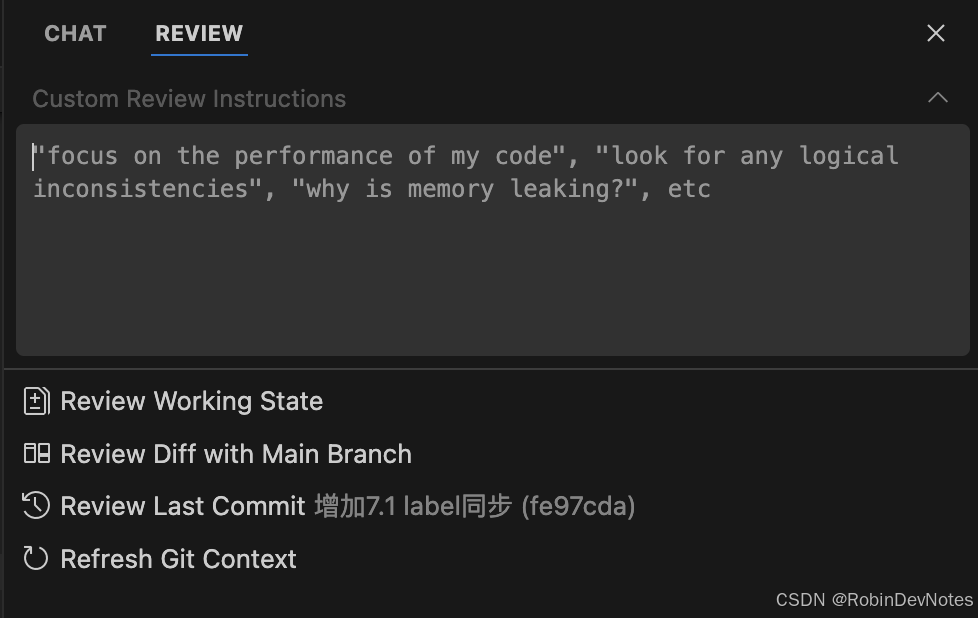Start Review Working State
Screen dimensions: 978x618
(x=191, y=401)
